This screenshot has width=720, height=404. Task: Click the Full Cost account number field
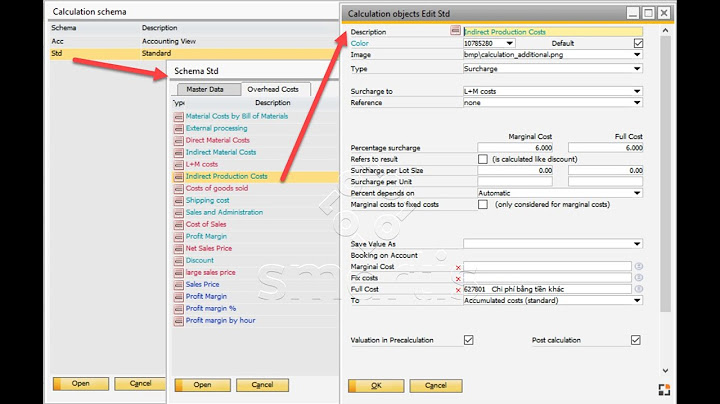pyautogui.click(x=547, y=289)
